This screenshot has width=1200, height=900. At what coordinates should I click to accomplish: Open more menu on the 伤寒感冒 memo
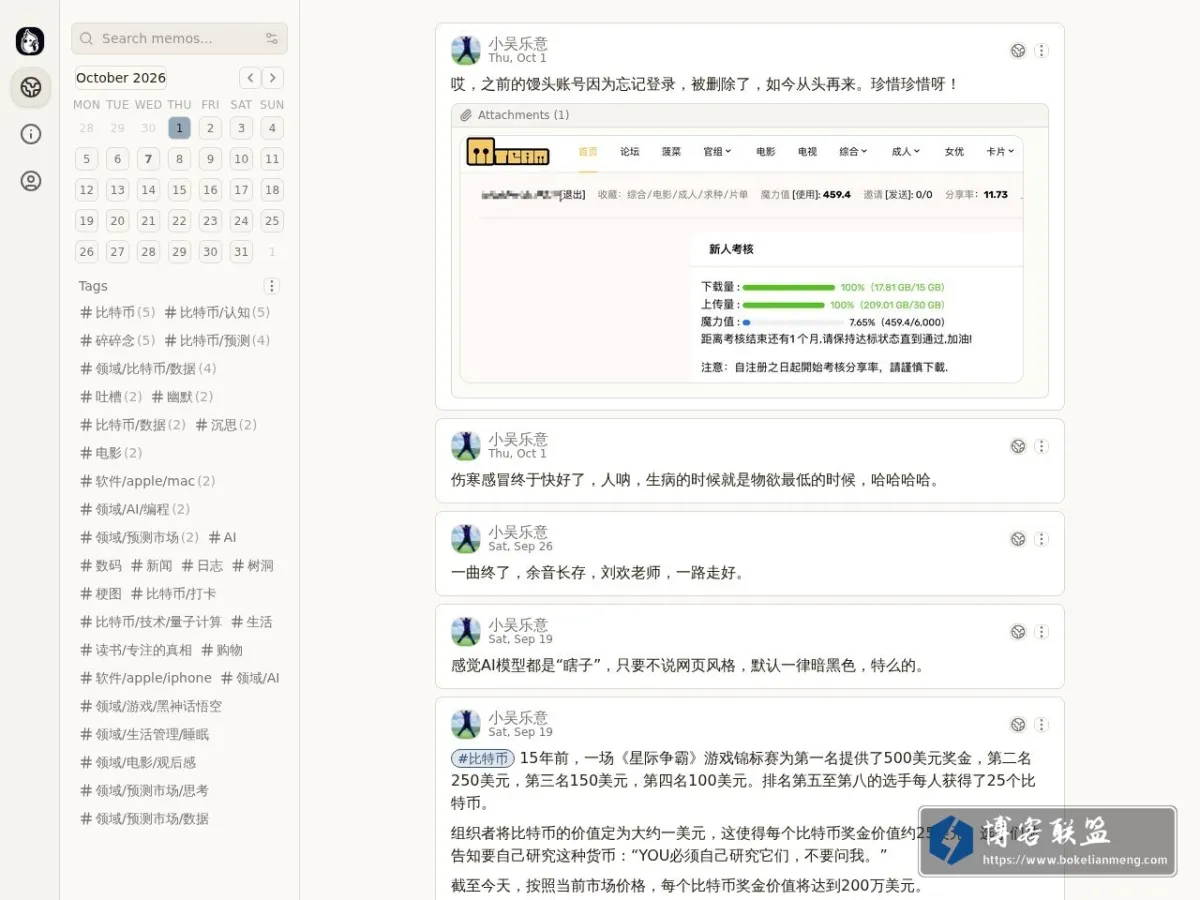pyautogui.click(x=1041, y=446)
